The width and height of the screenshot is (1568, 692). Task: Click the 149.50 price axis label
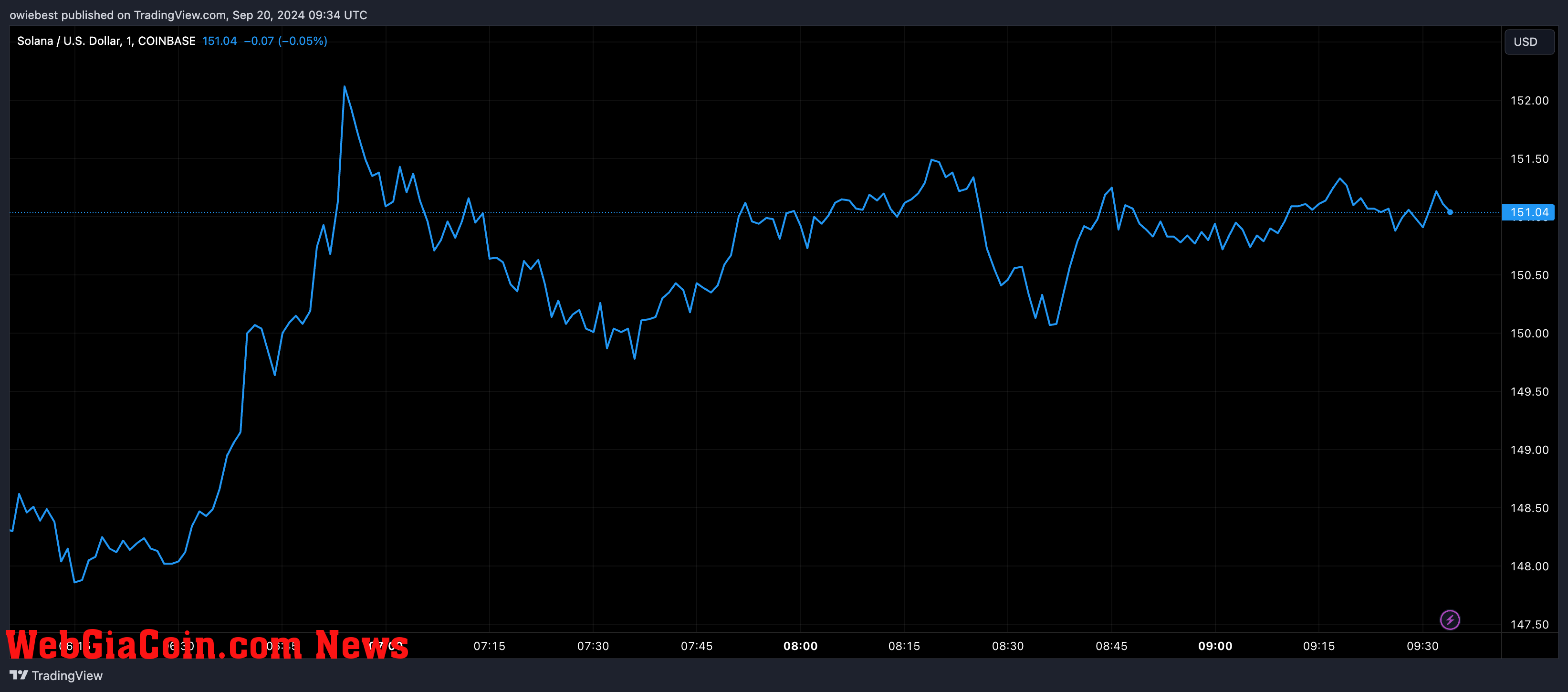[1529, 392]
